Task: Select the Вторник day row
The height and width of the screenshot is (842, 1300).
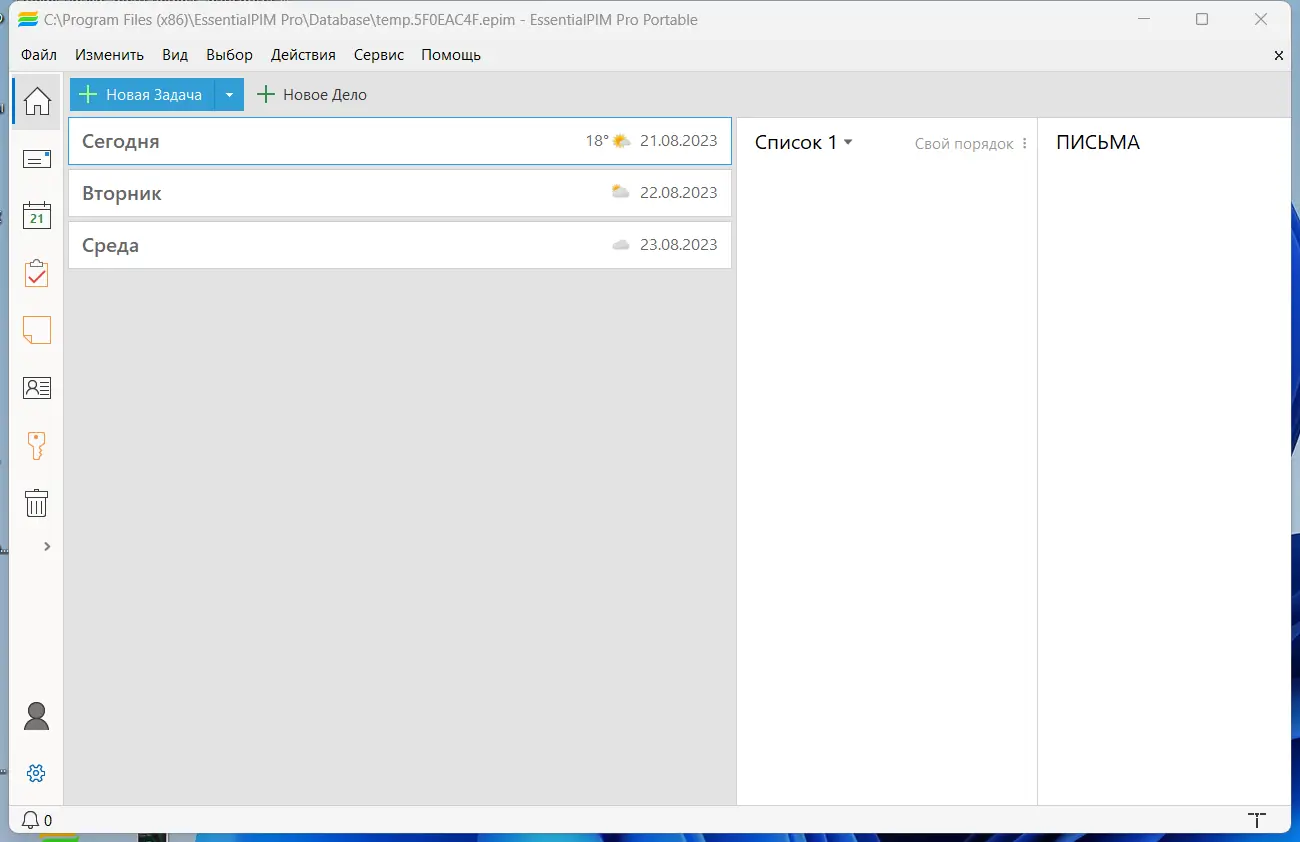Action: tap(400, 192)
